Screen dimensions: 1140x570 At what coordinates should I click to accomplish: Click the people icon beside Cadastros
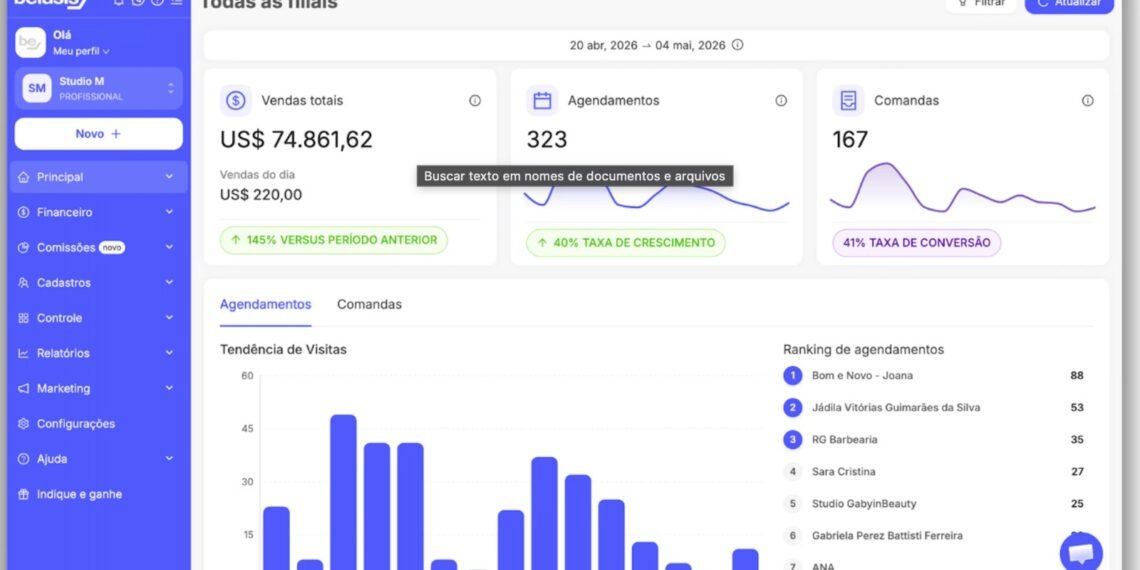coord(23,283)
